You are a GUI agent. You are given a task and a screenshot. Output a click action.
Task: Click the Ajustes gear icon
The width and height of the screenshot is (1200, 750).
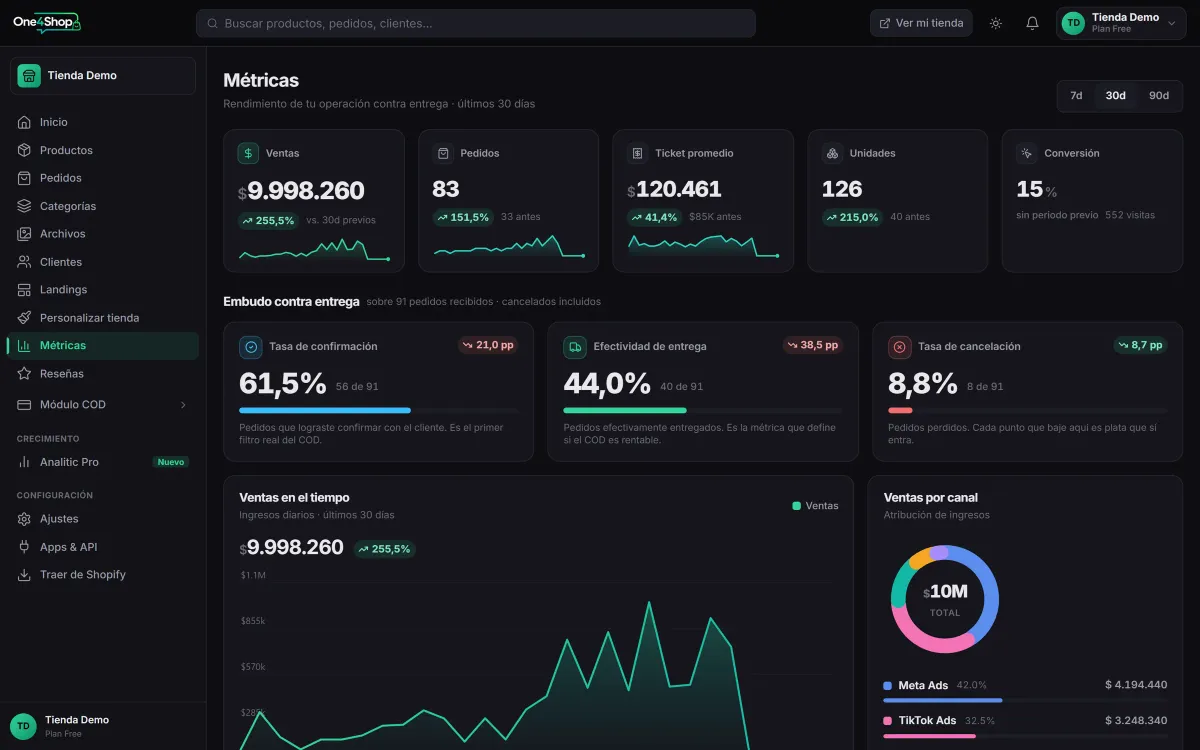point(24,519)
